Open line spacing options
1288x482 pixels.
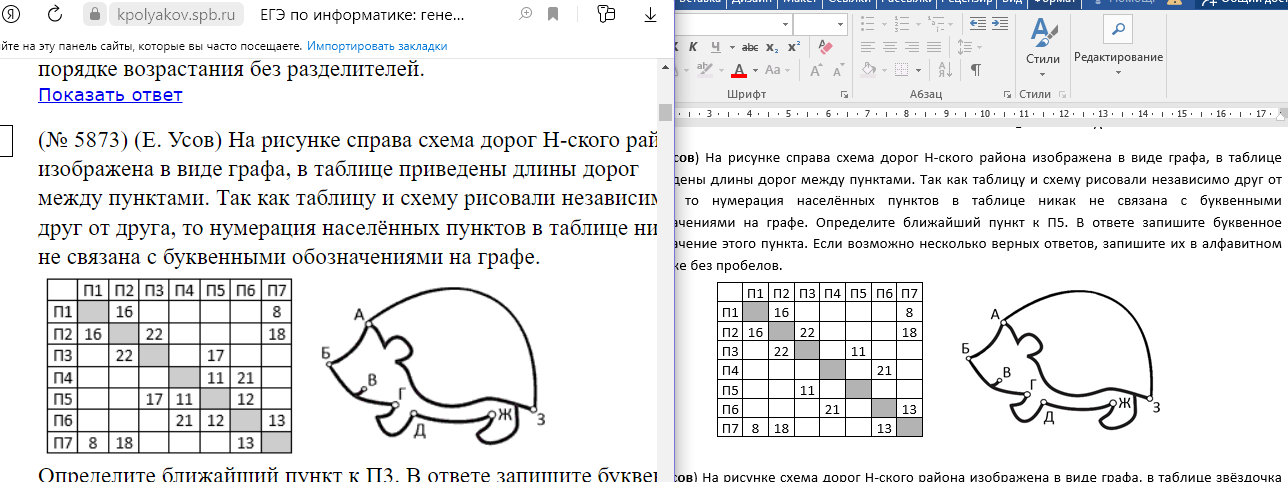click(964, 47)
